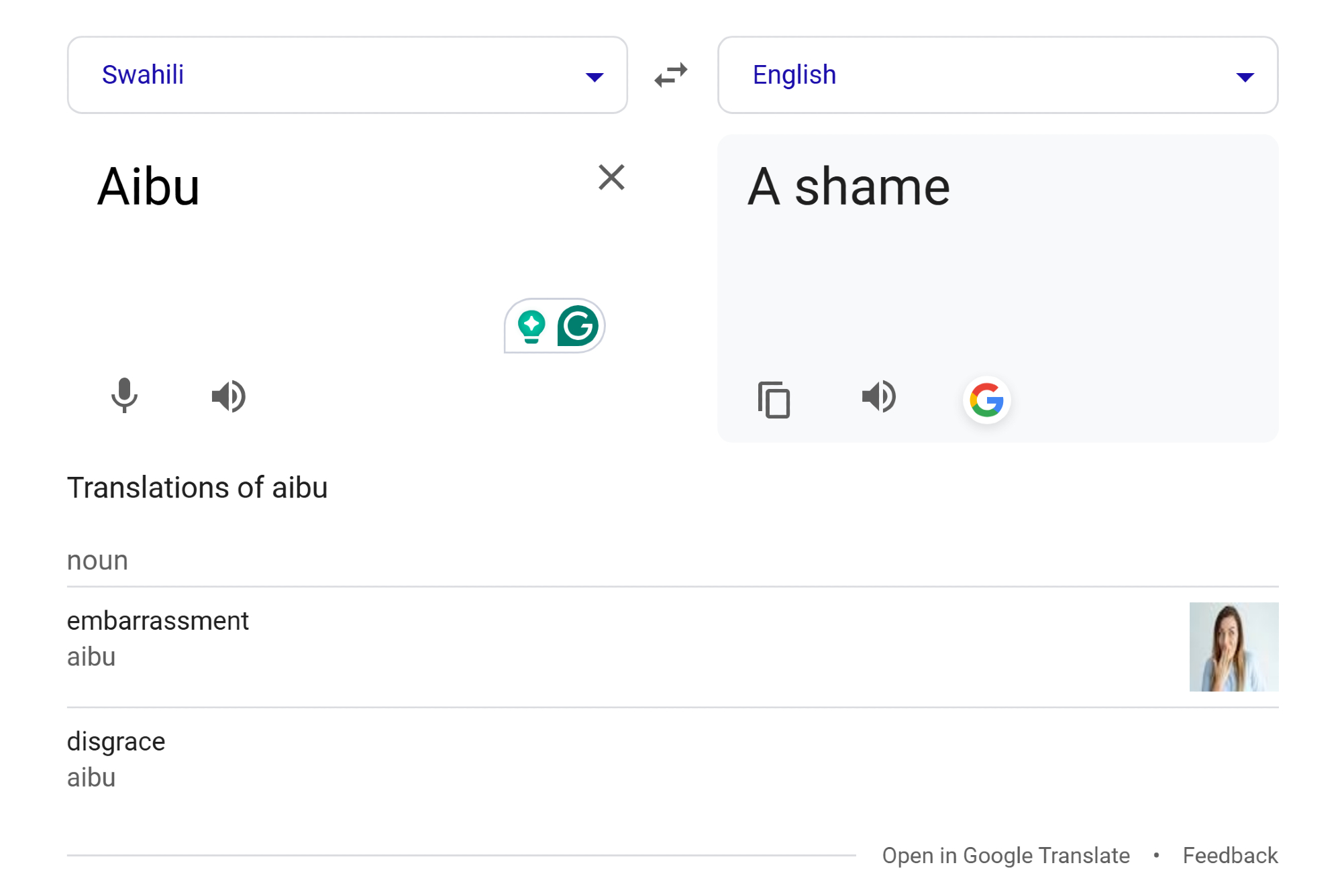
Task: Search the translation with the Google icon
Action: [986, 400]
